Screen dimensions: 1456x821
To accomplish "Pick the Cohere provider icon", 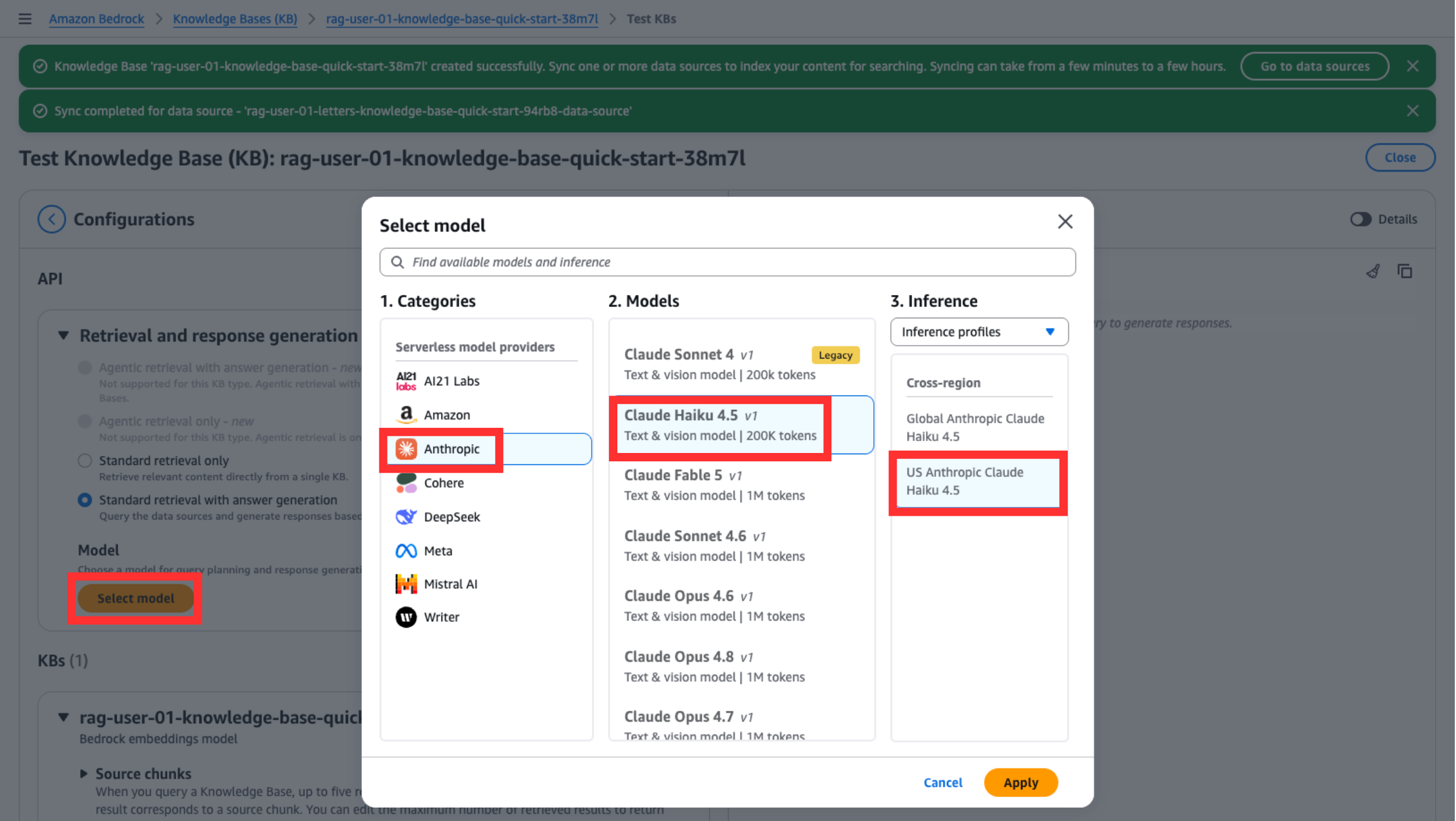I will point(406,483).
